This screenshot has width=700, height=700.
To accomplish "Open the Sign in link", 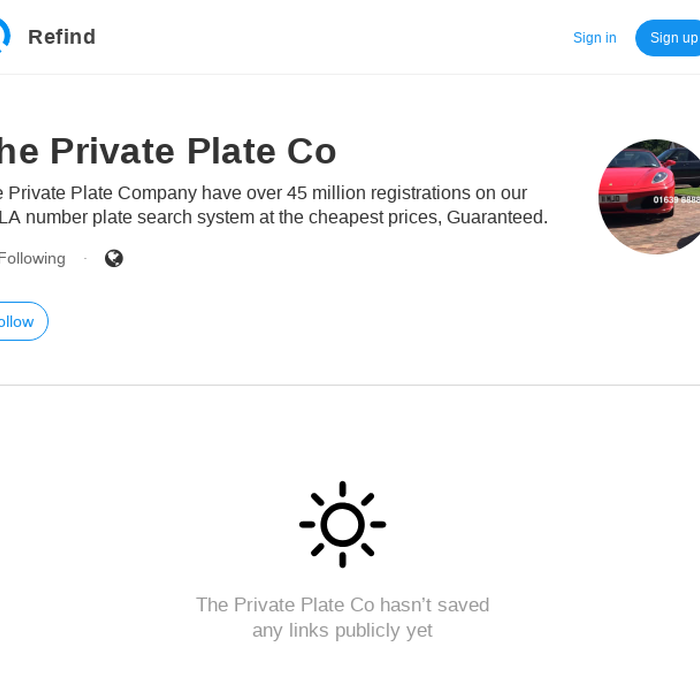I will coord(595,38).
